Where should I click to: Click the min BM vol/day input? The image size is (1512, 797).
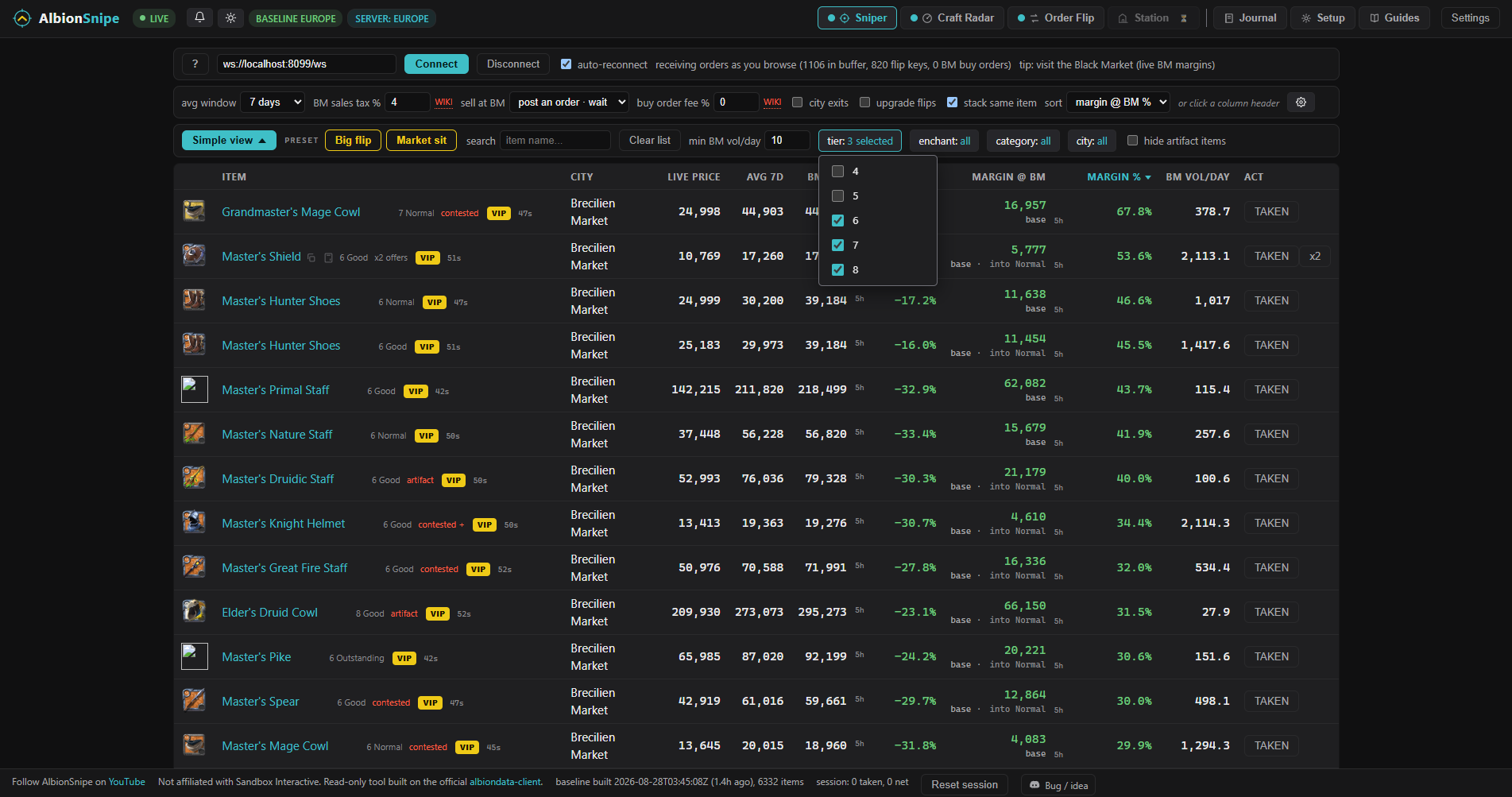(x=788, y=141)
